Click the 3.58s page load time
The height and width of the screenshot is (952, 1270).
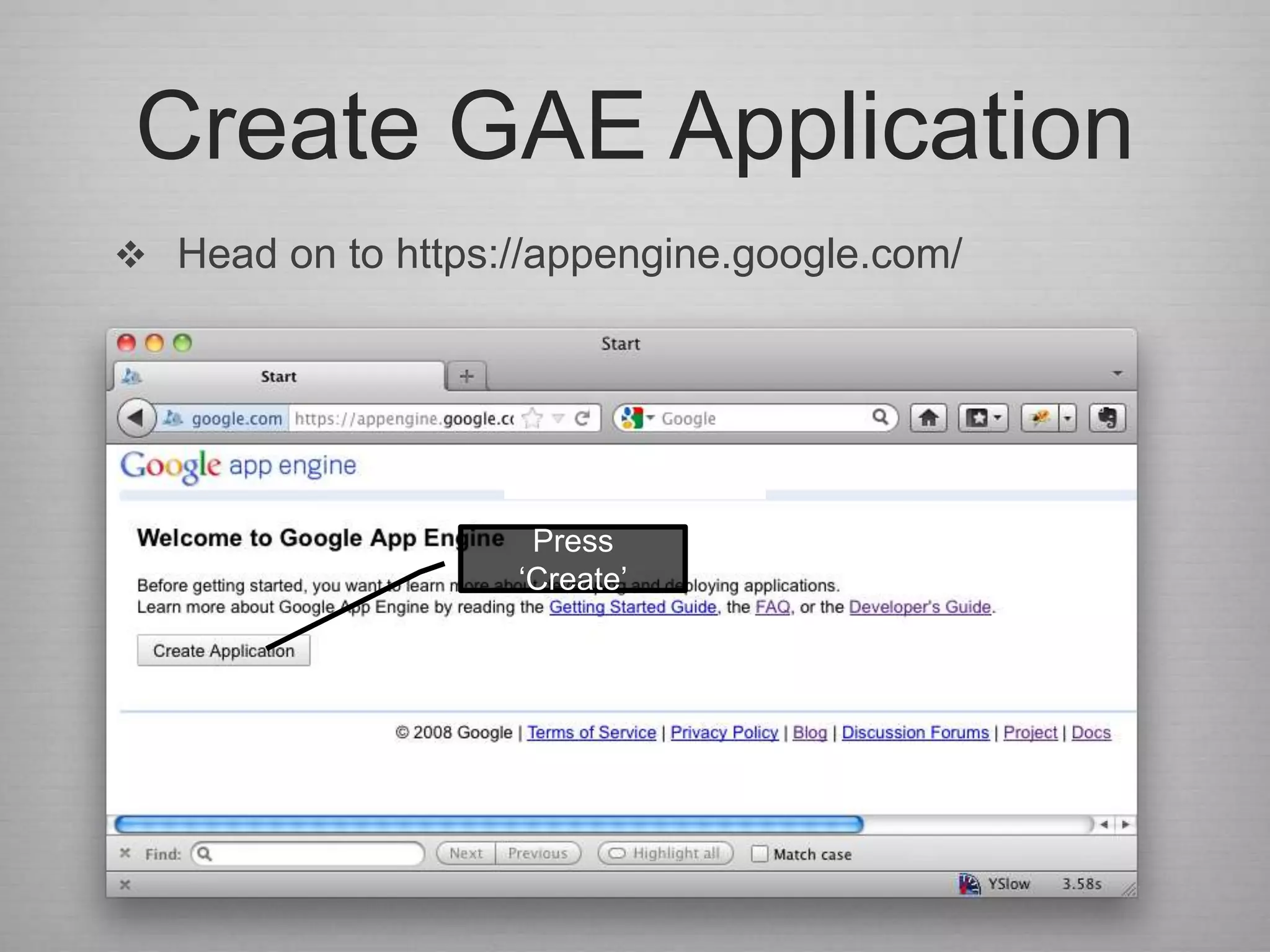[x=1081, y=884]
